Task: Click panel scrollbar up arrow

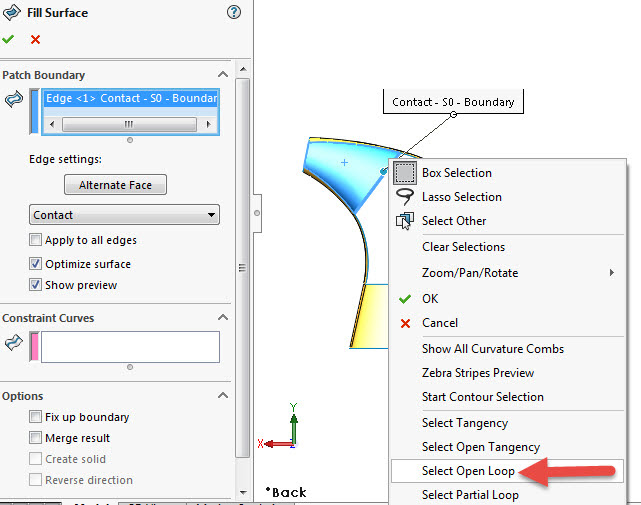Action: point(243,69)
